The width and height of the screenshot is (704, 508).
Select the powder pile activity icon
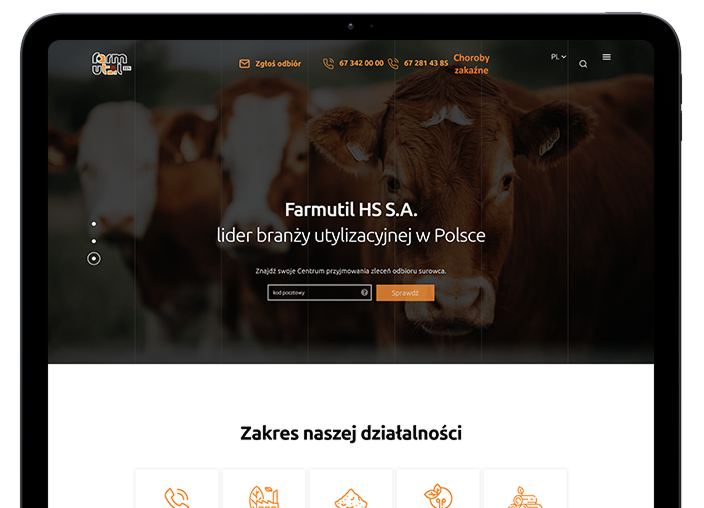tap(351, 499)
